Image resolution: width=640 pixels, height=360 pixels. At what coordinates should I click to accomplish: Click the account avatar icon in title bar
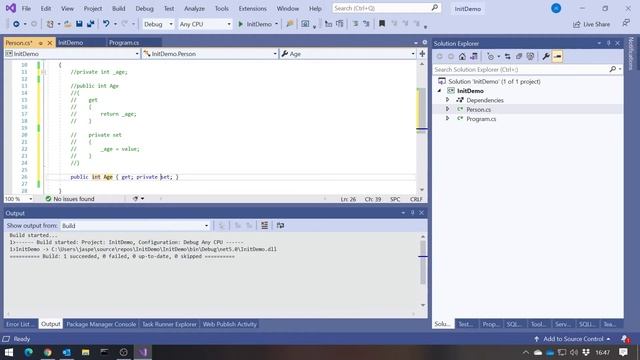556,8
